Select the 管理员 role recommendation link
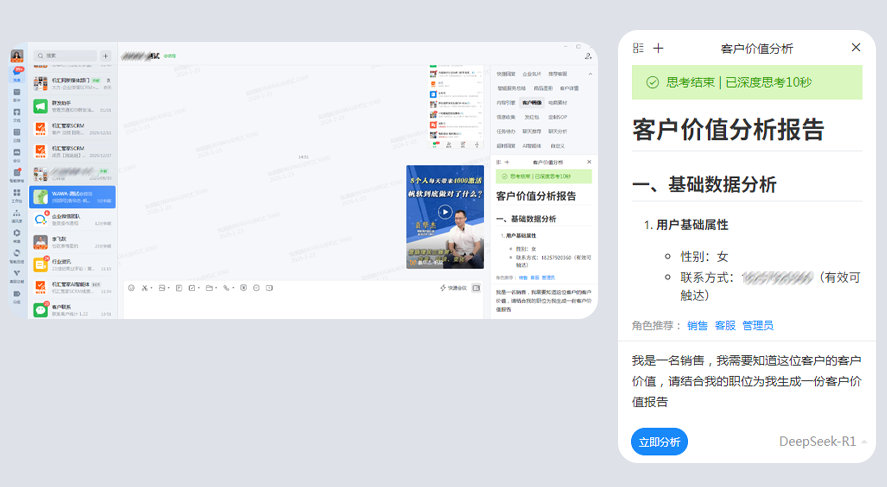Screen dimensions: 887x487 (x=757, y=326)
